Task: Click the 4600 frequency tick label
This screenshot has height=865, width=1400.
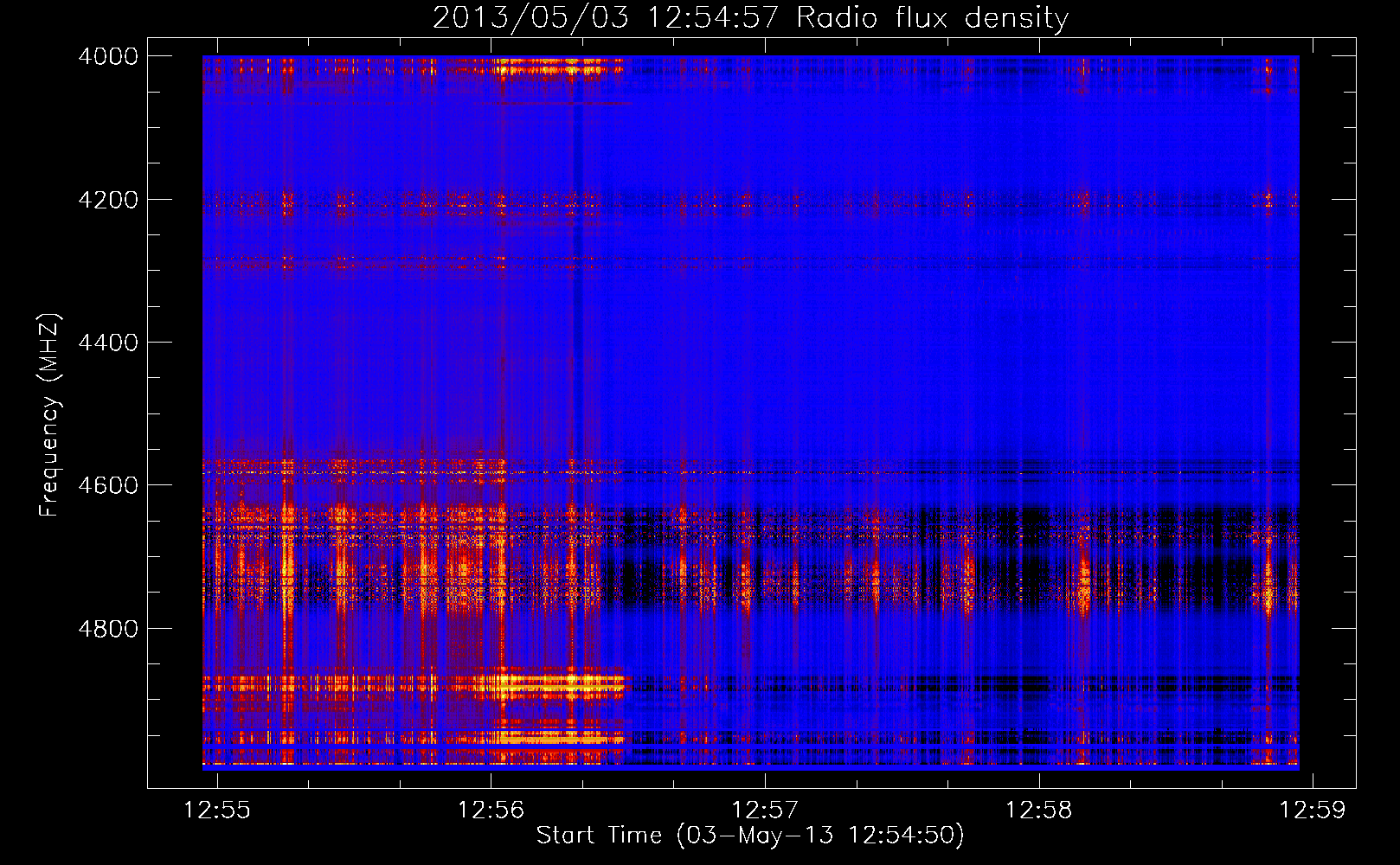Action: pos(108,485)
